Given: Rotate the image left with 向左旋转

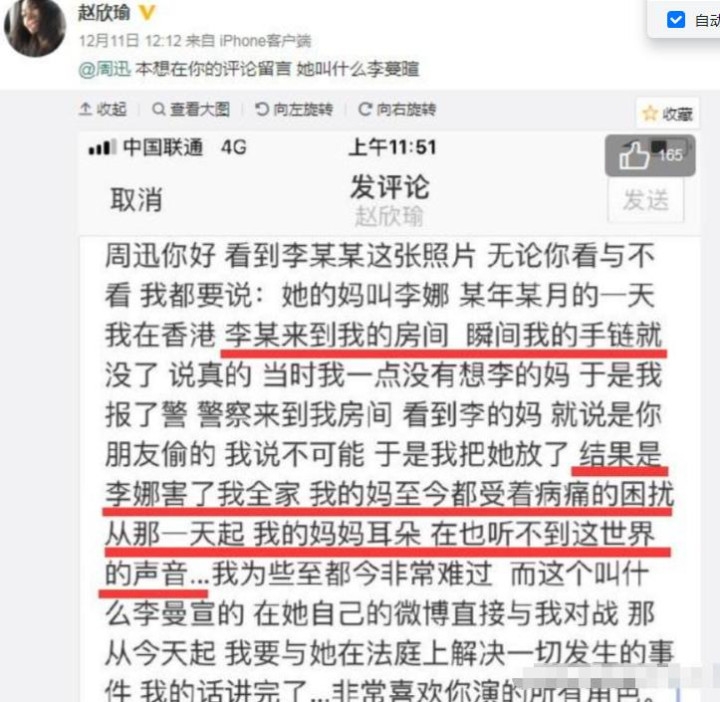Looking at the screenshot, I should point(294,109).
